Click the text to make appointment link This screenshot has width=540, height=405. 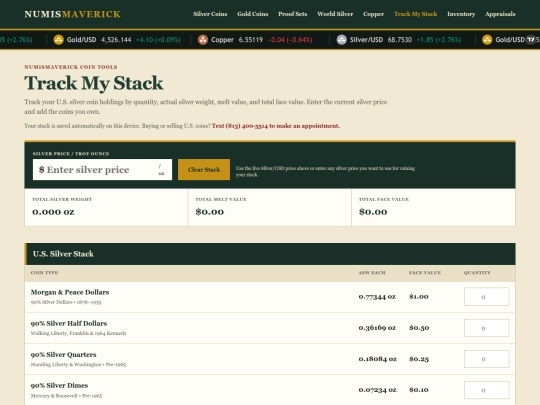tap(276, 126)
